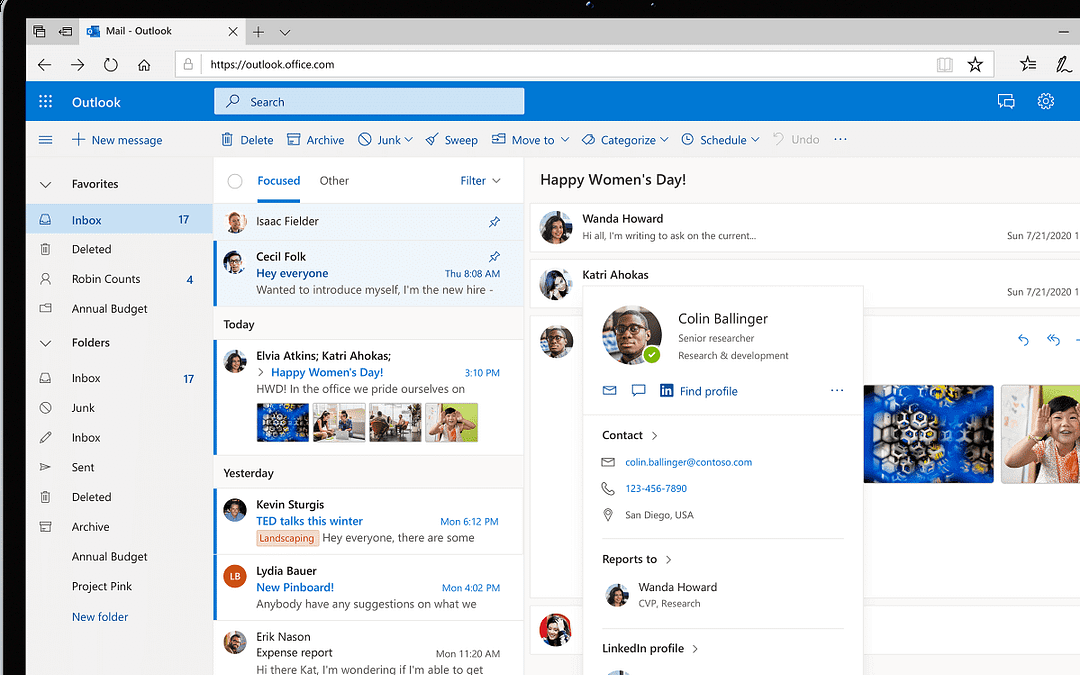Screen dimensions: 1080x675
Task: Open laughing child attachment thumbnail in list
Action: tap(451, 422)
